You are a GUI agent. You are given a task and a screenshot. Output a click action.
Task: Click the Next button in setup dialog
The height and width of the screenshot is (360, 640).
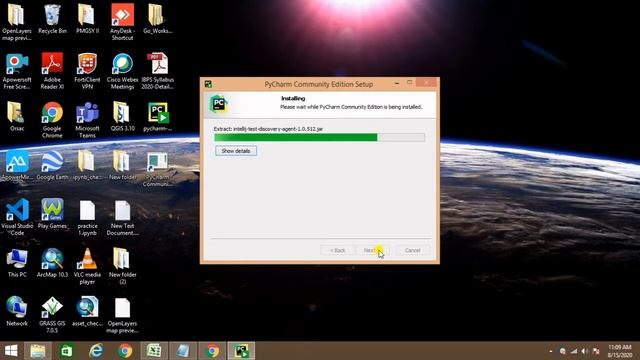[373, 250]
